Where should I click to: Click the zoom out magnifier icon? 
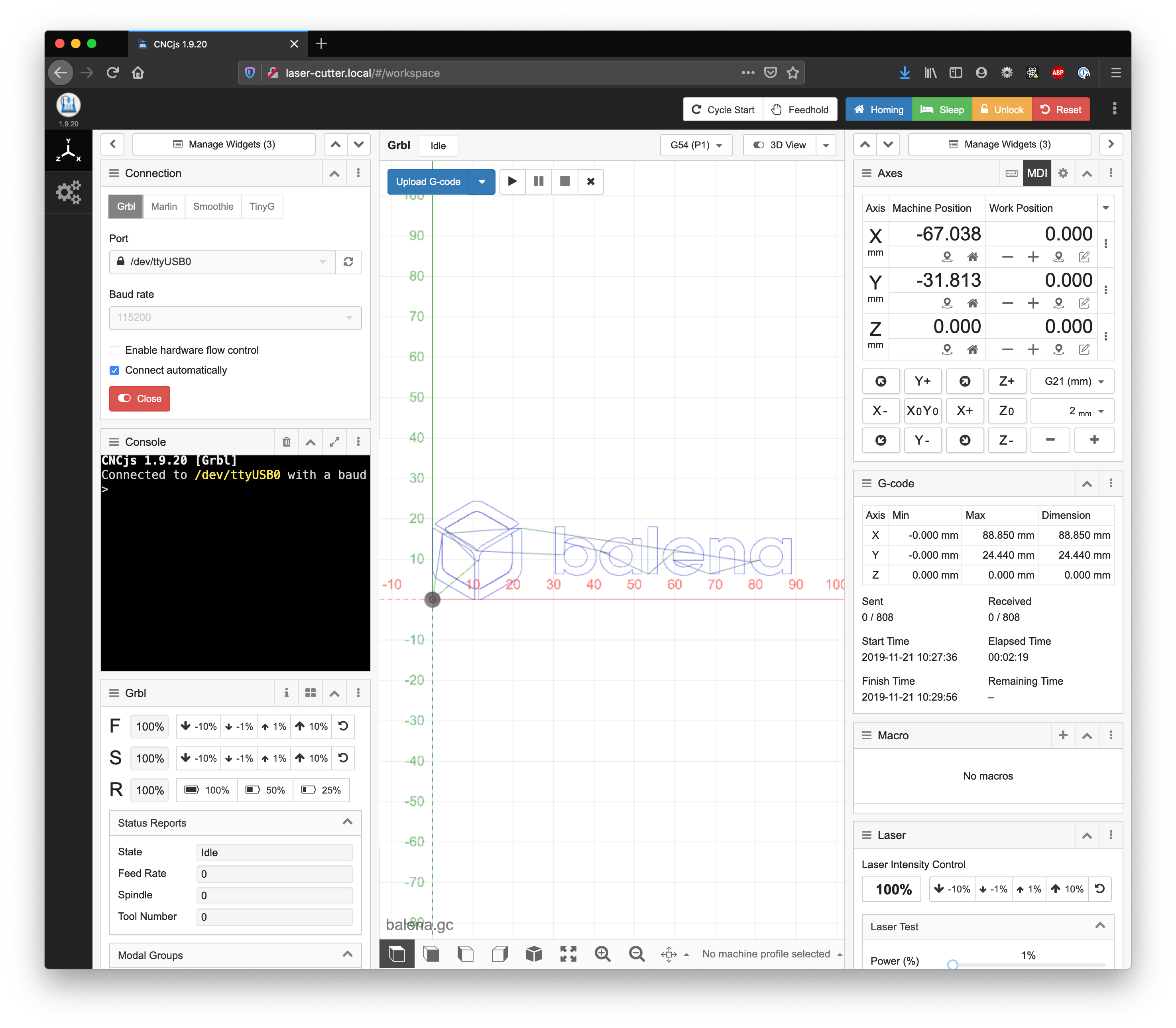click(637, 954)
